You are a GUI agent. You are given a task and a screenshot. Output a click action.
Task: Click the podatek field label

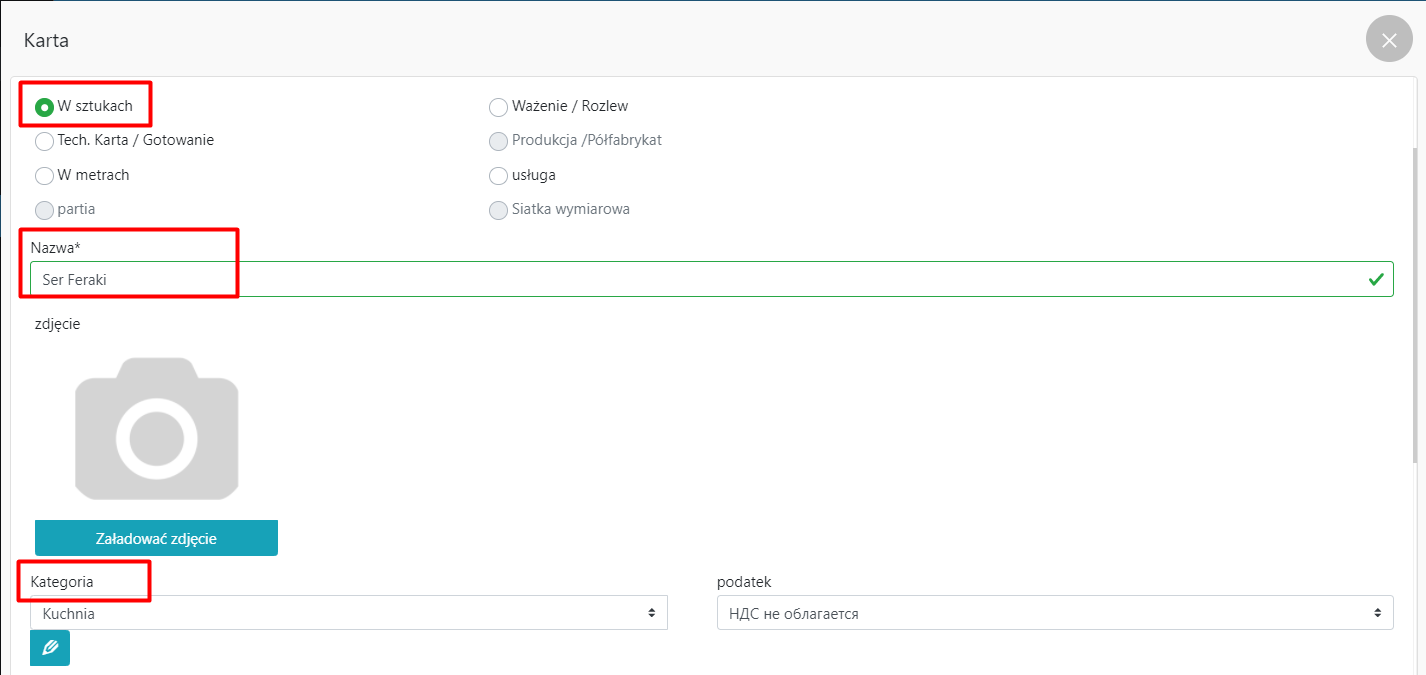point(744,581)
